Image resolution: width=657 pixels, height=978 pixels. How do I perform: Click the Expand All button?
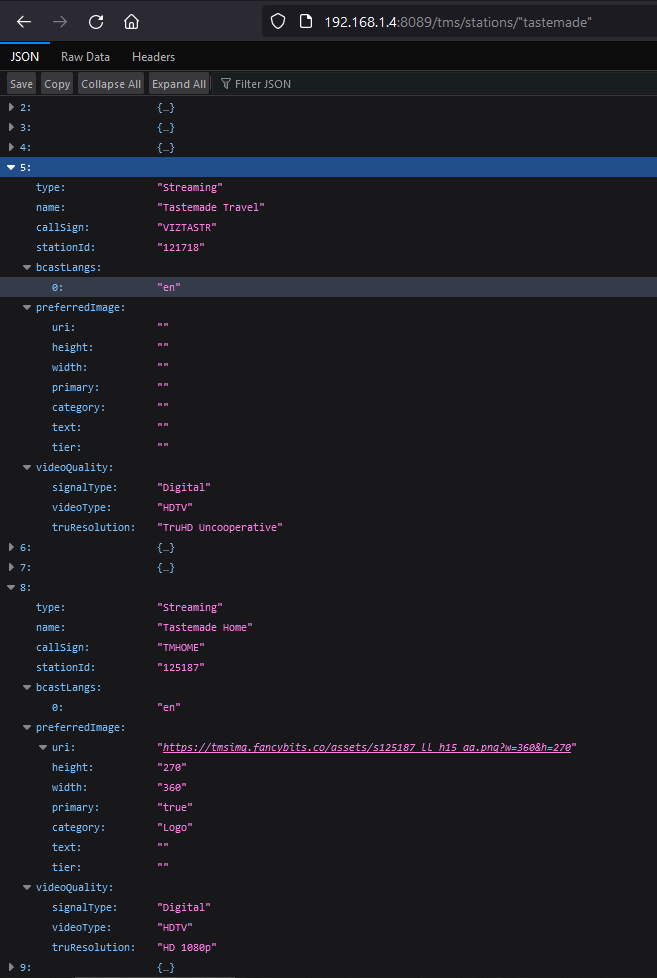[x=179, y=84]
